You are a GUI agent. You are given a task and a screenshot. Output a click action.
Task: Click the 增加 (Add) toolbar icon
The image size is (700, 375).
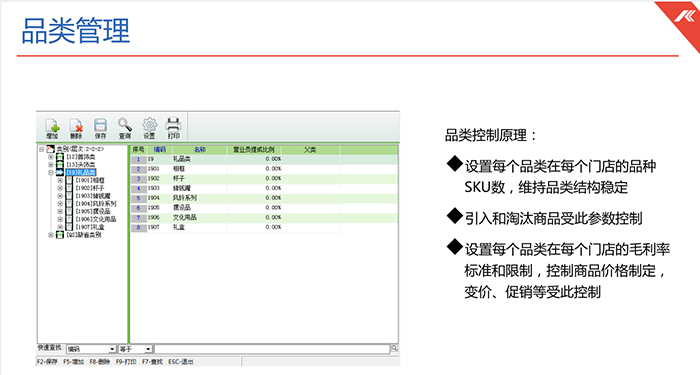click(52, 129)
